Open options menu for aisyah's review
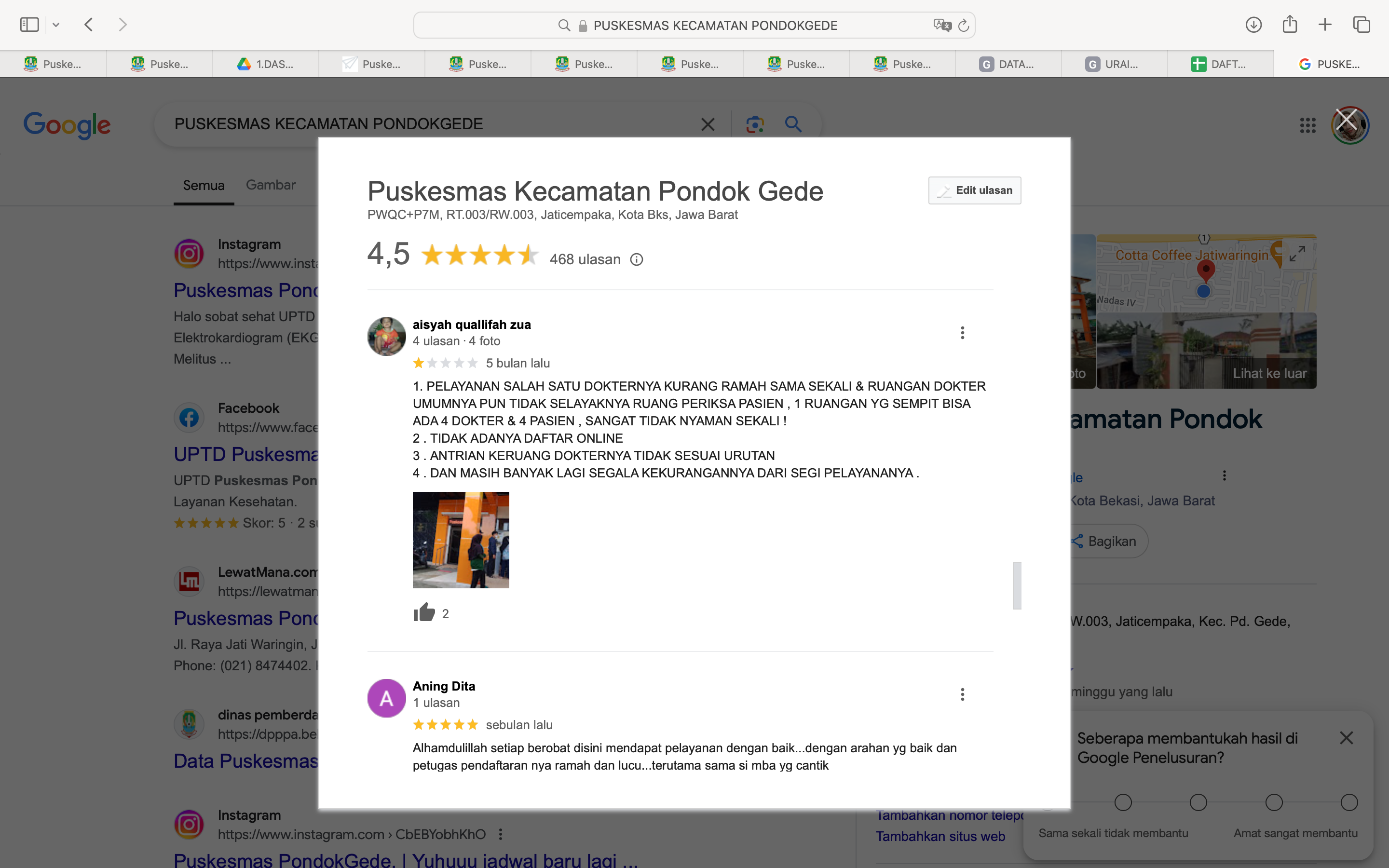Viewport: 1389px width, 868px height. coord(963,333)
